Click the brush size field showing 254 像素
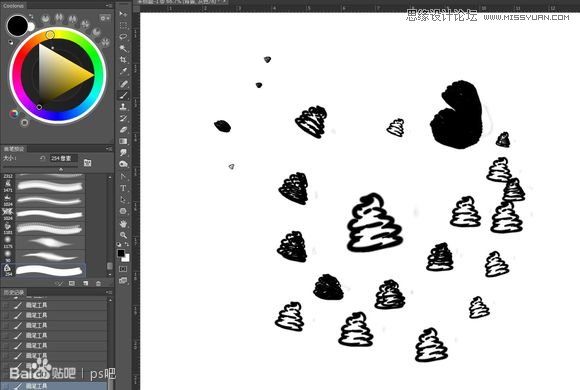The height and width of the screenshot is (390, 580). point(63,158)
